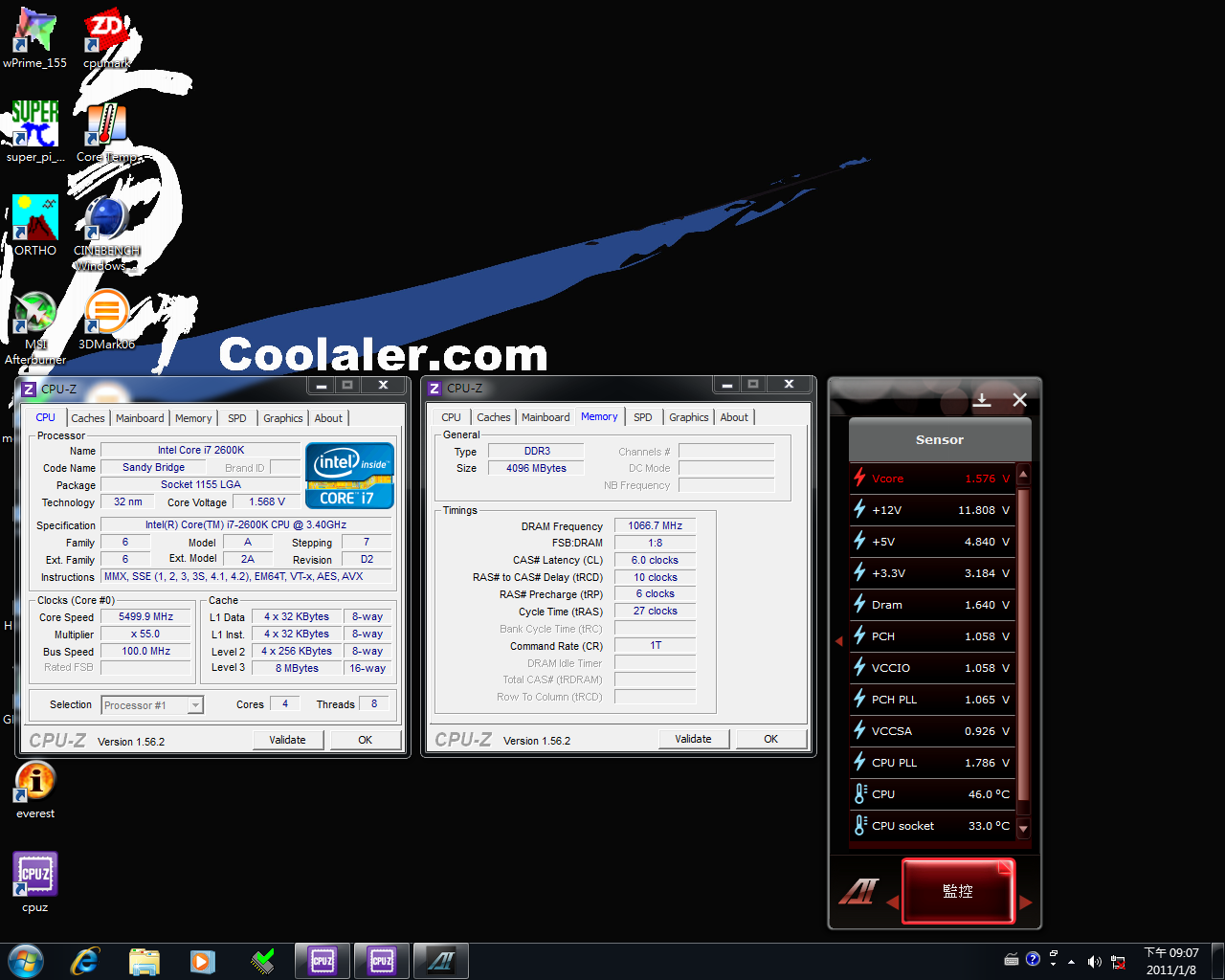Select CPU tab in right CPU-Z window
This screenshot has height=980, width=1225.
point(452,417)
